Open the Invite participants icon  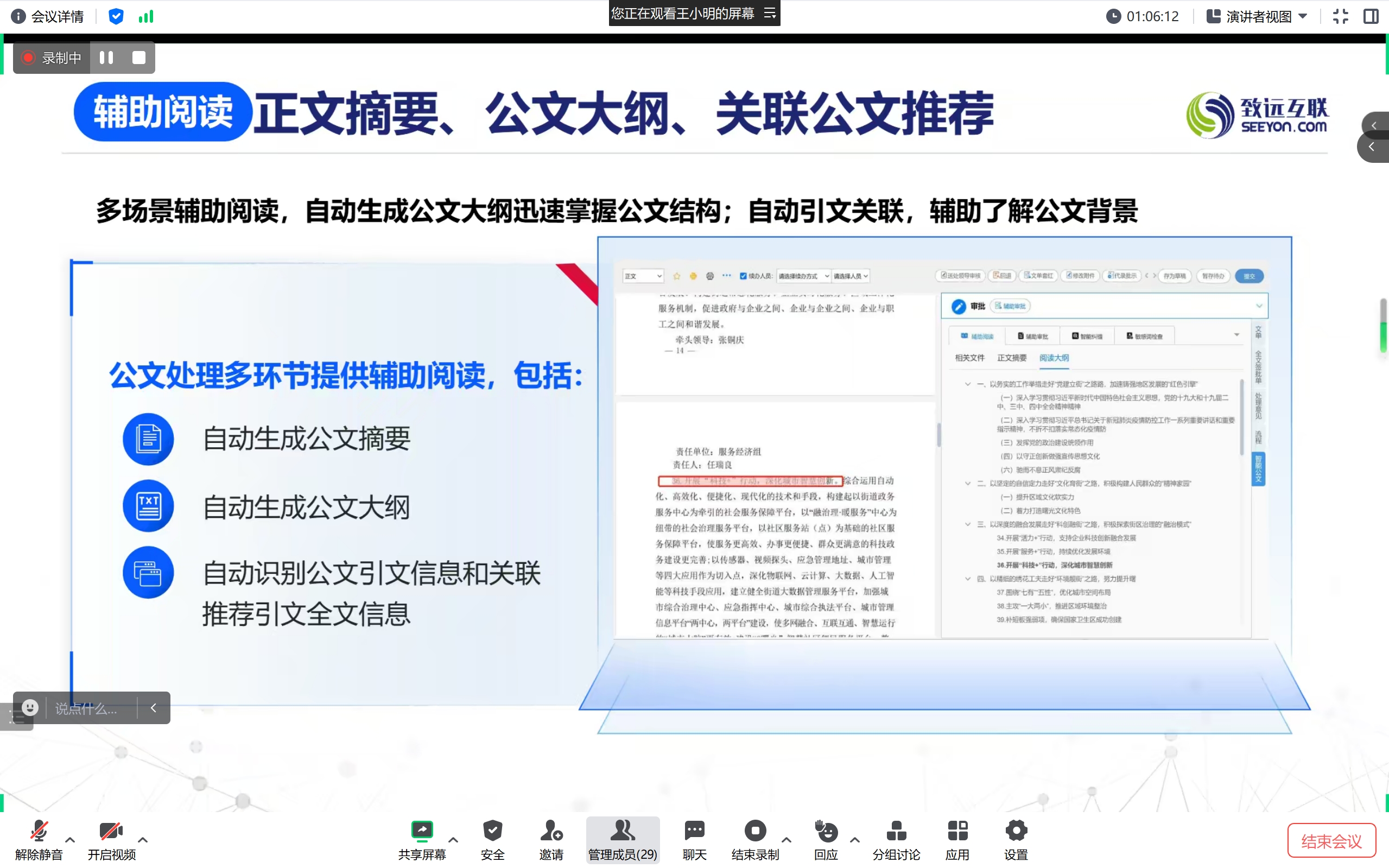551,831
